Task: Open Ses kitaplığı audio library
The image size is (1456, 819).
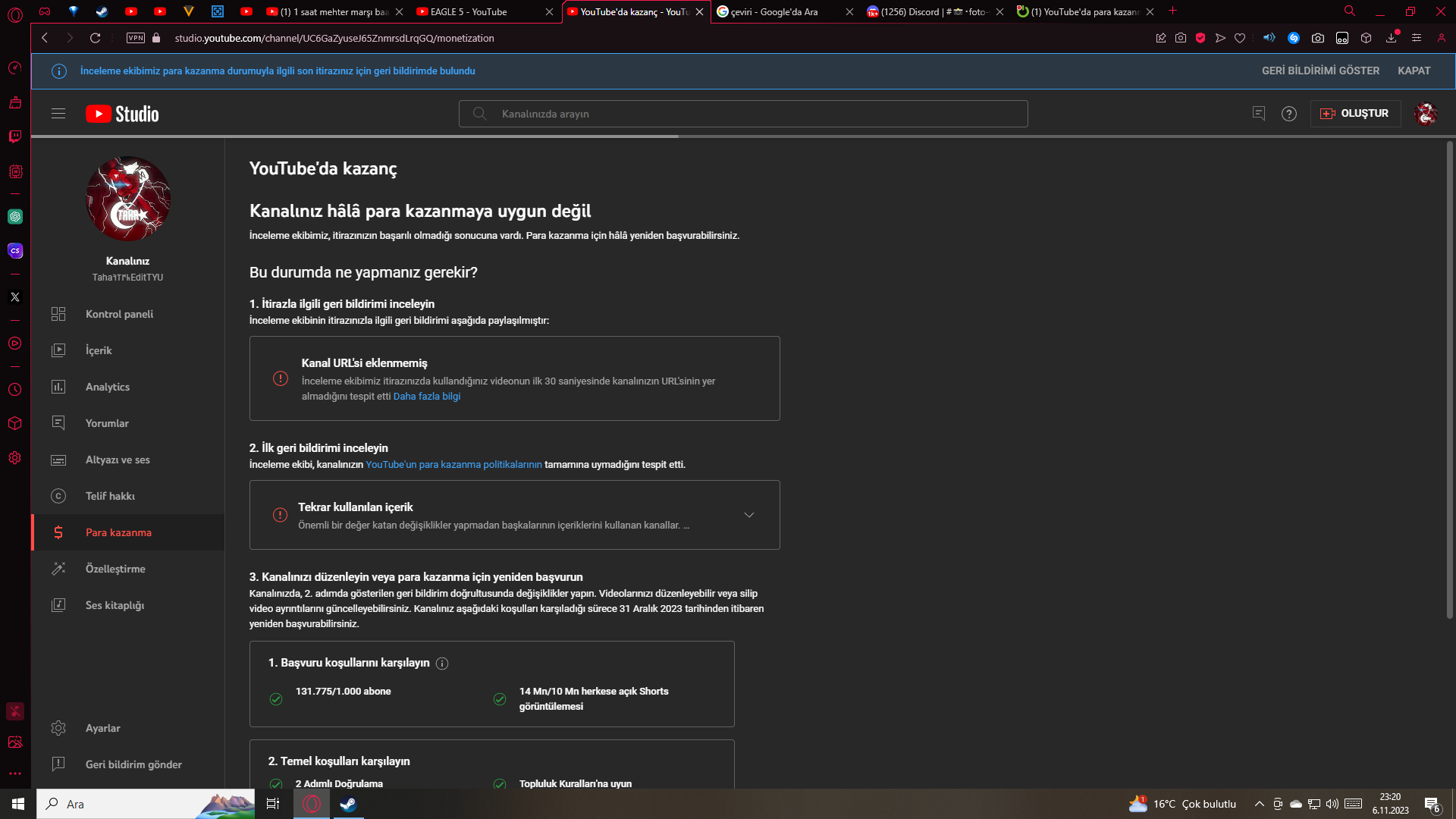Action: click(115, 605)
